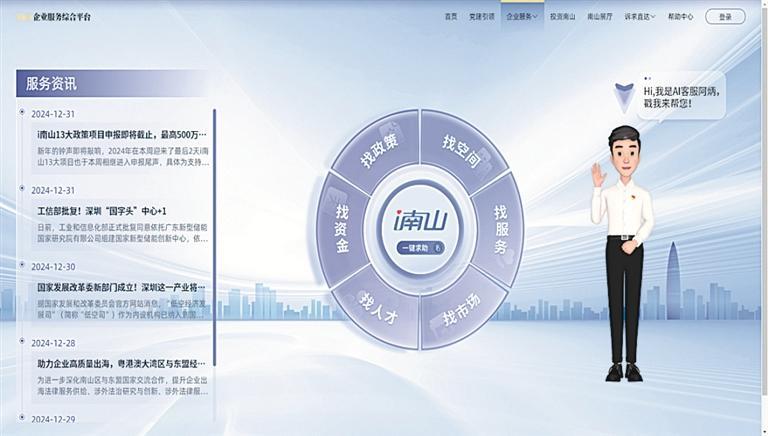Screen dimensions: 768x436
Task: Select the 找资金 wheel segment
Action: tap(342, 229)
